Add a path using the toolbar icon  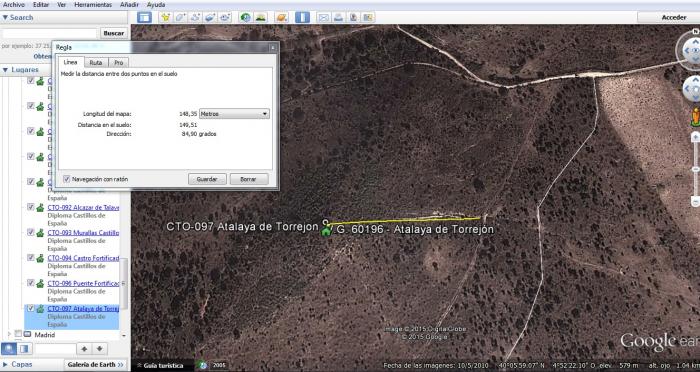(x=195, y=17)
